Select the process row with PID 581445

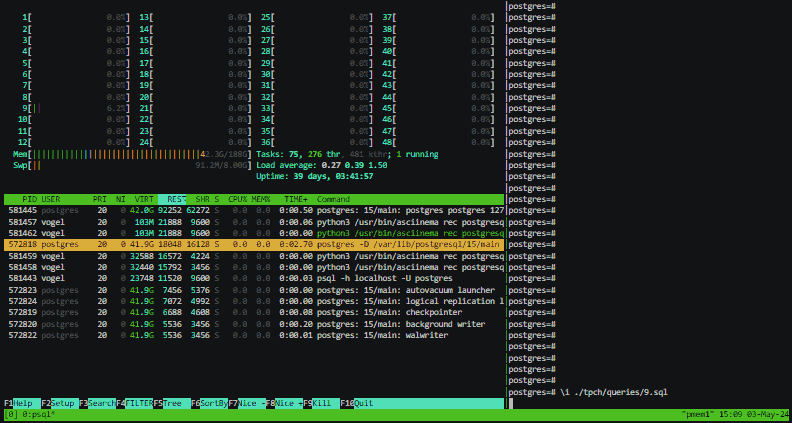coord(254,210)
